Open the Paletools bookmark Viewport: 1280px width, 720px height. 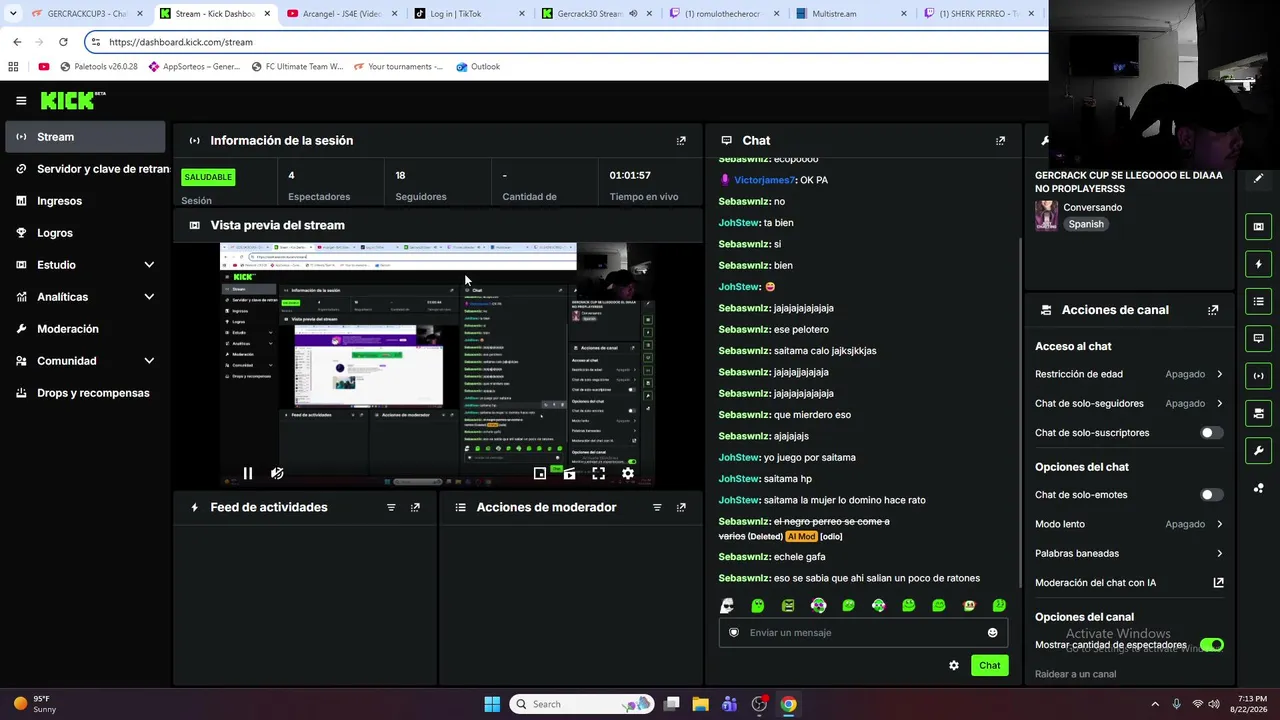[x=99, y=67]
